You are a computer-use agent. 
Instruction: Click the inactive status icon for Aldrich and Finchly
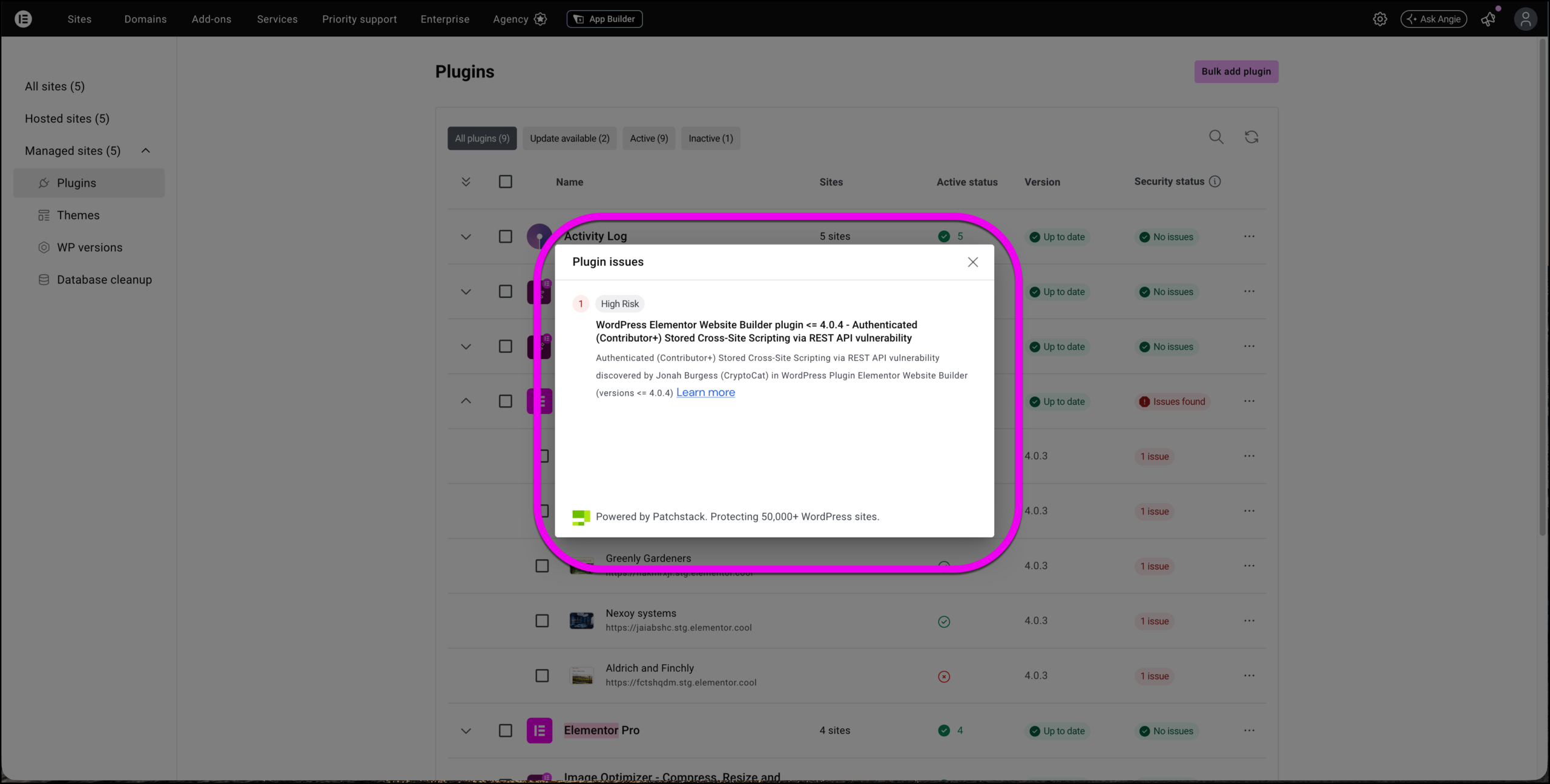(x=944, y=677)
